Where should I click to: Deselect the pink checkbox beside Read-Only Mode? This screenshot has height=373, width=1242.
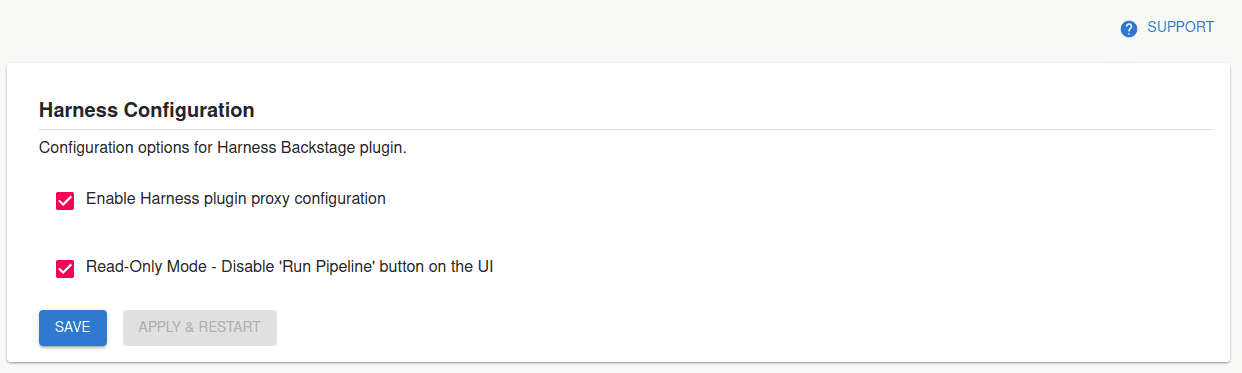(65, 269)
